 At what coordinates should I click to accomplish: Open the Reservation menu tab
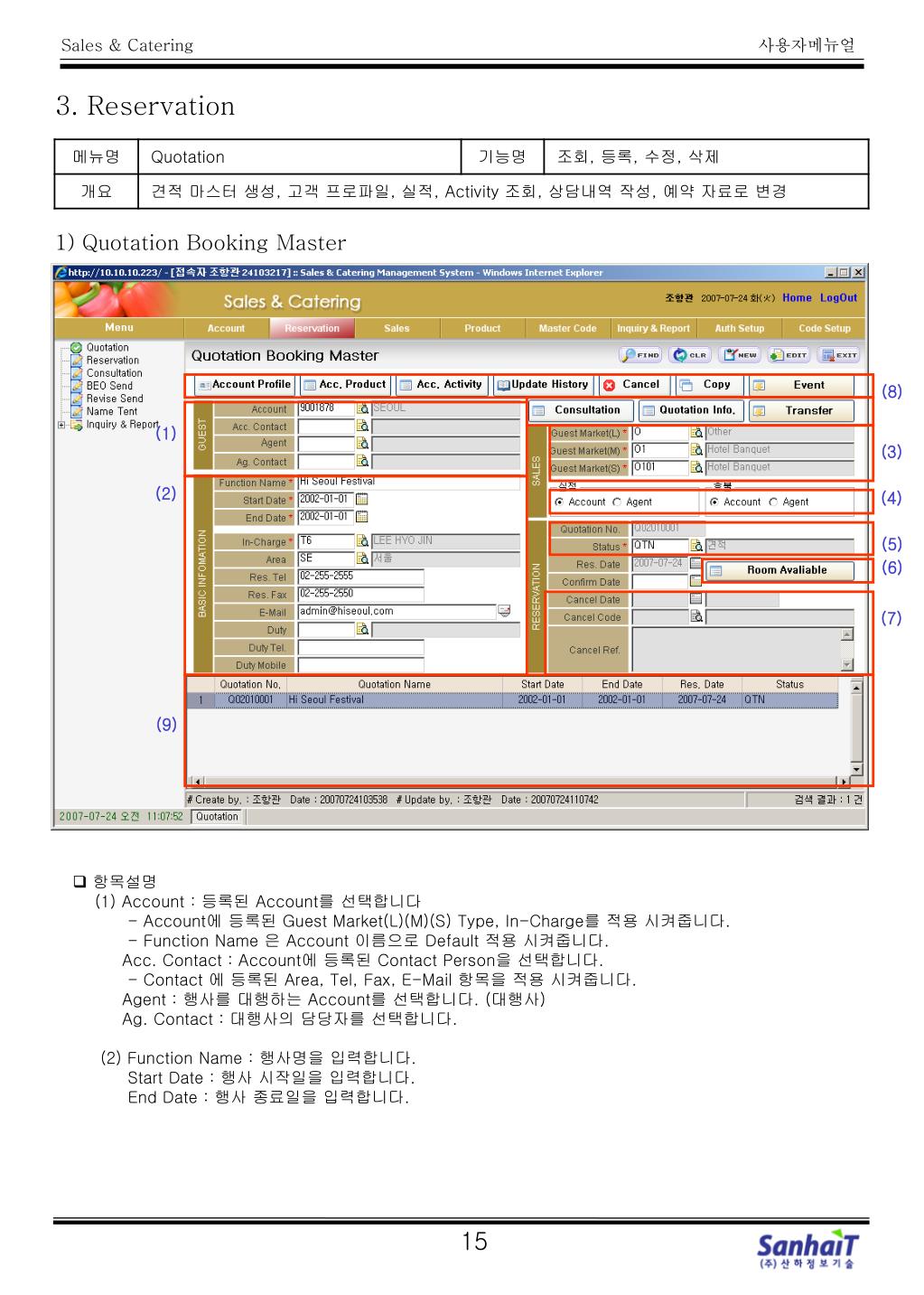pos(312,328)
